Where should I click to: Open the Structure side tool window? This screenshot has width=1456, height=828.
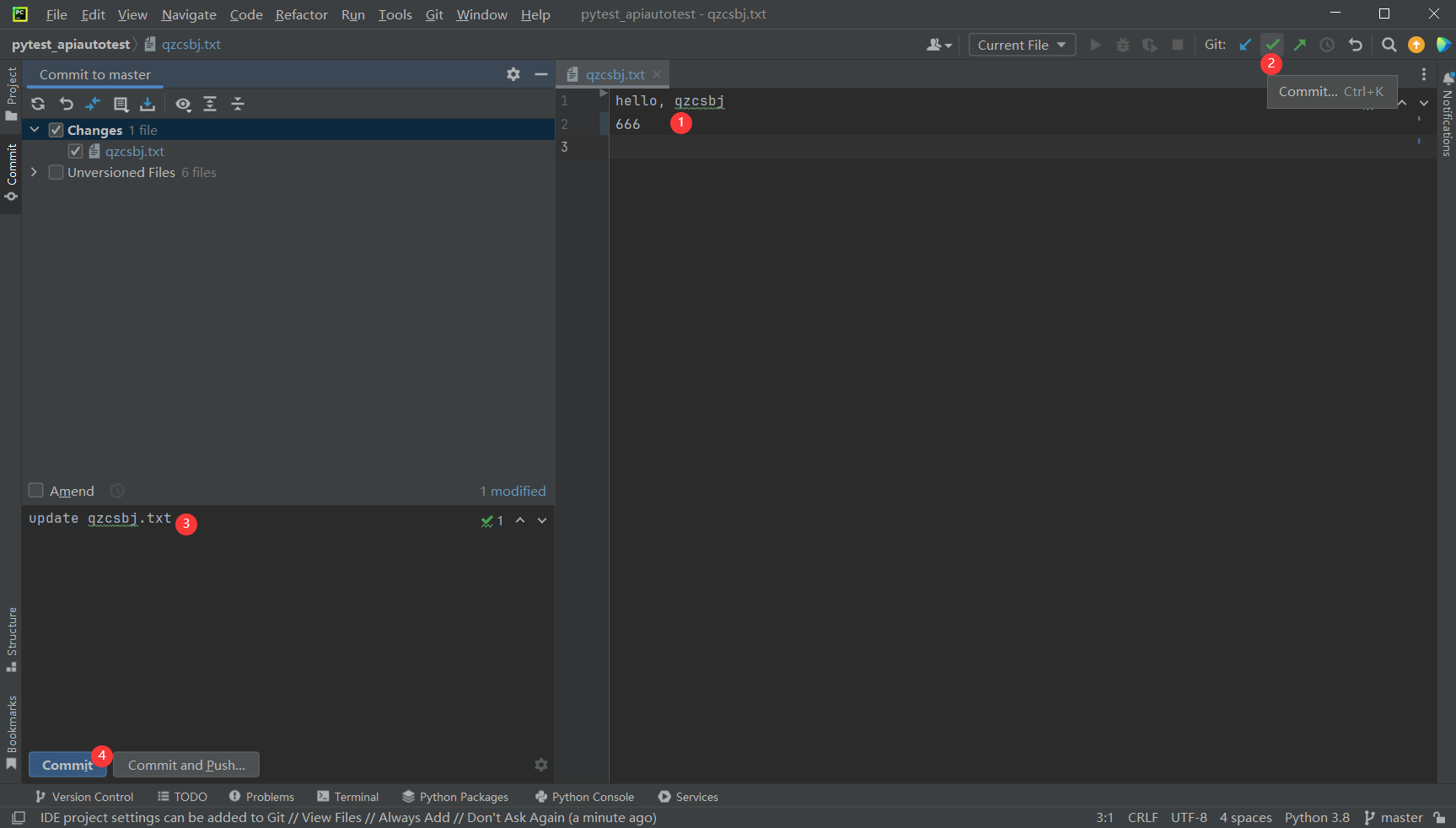pos(11,639)
